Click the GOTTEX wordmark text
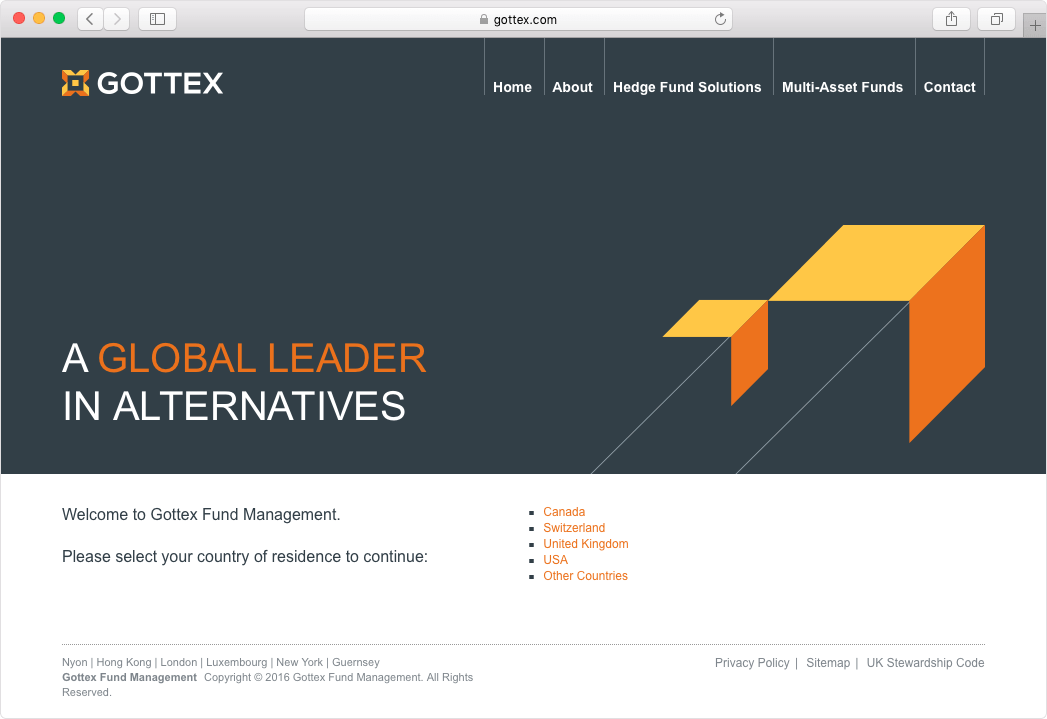Screen dimensions: 1047x719 (160, 83)
